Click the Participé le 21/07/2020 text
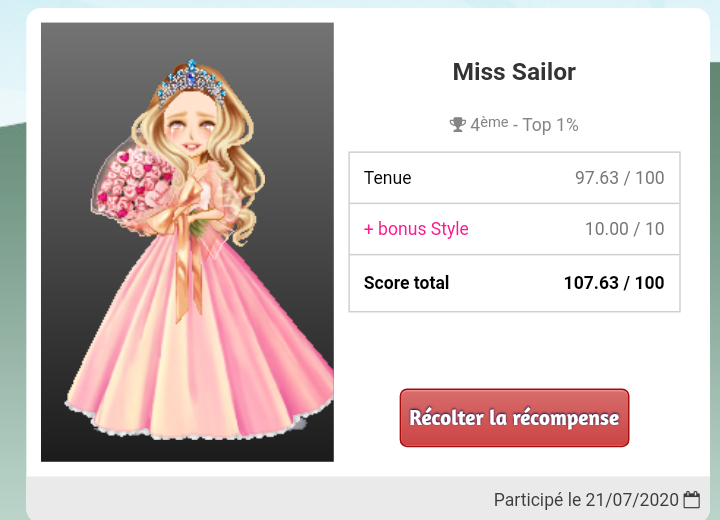Image resolution: width=720 pixels, height=520 pixels. (x=586, y=499)
